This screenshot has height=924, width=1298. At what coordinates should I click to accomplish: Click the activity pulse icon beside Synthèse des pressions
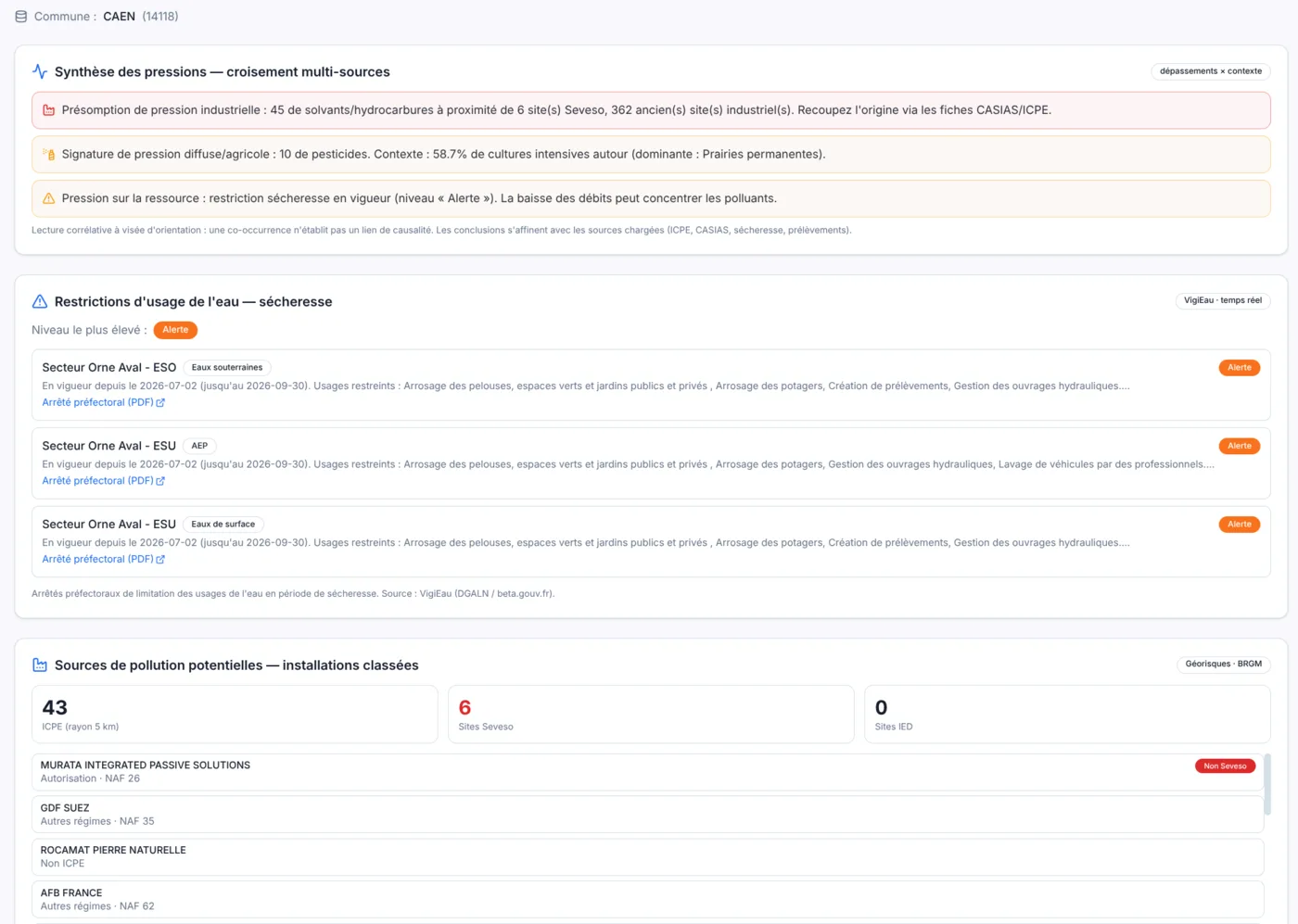tap(40, 71)
